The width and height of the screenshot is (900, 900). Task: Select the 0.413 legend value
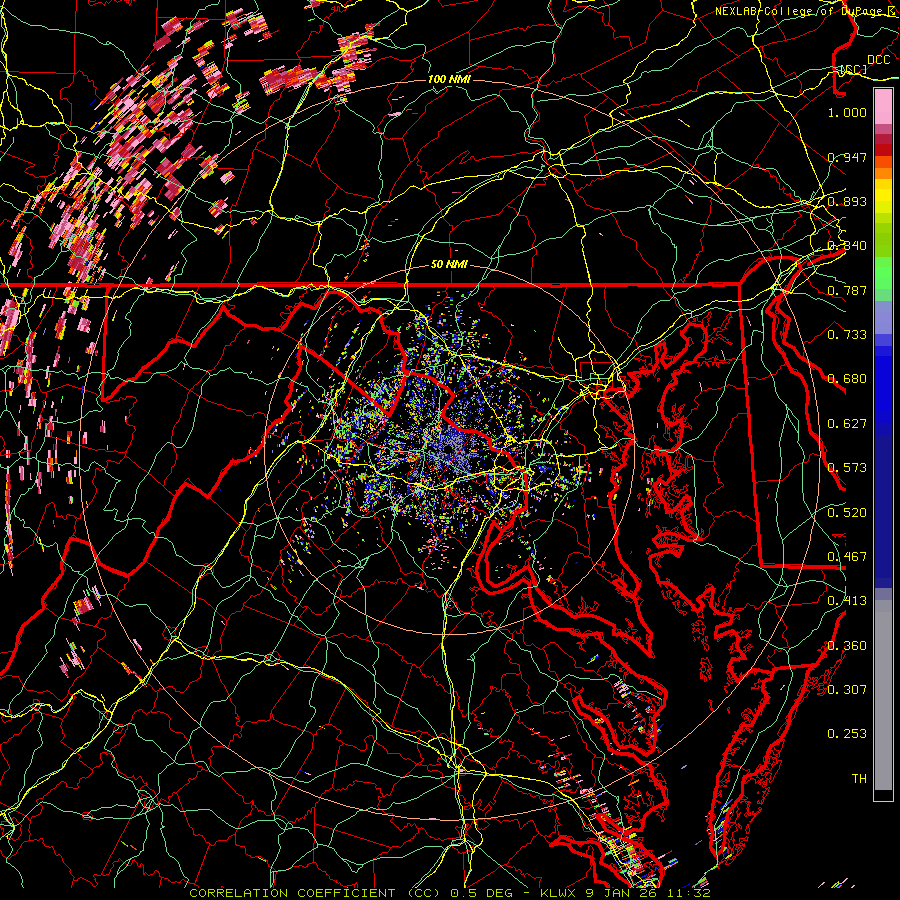pos(847,601)
